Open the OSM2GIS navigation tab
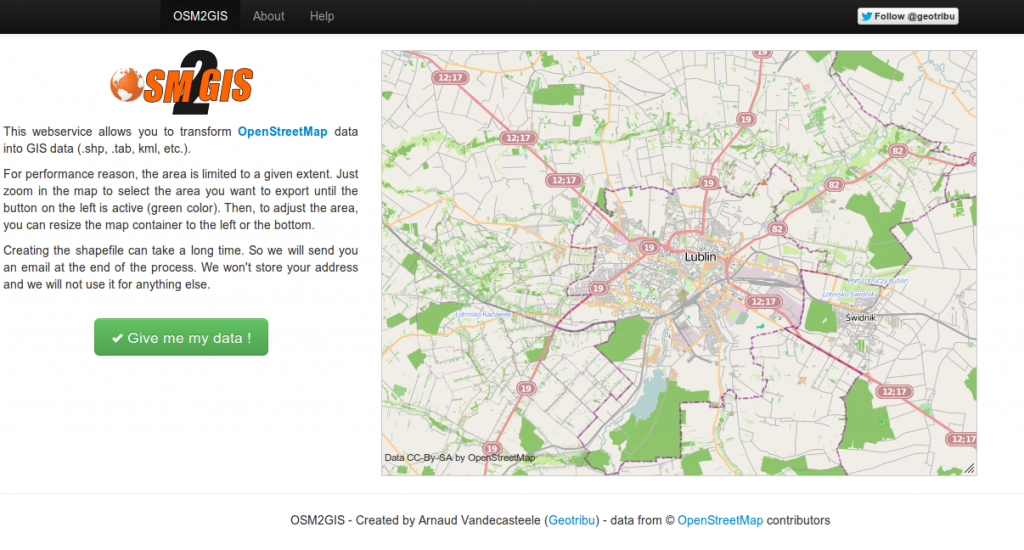The width and height of the screenshot is (1024, 550). point(200,16)
